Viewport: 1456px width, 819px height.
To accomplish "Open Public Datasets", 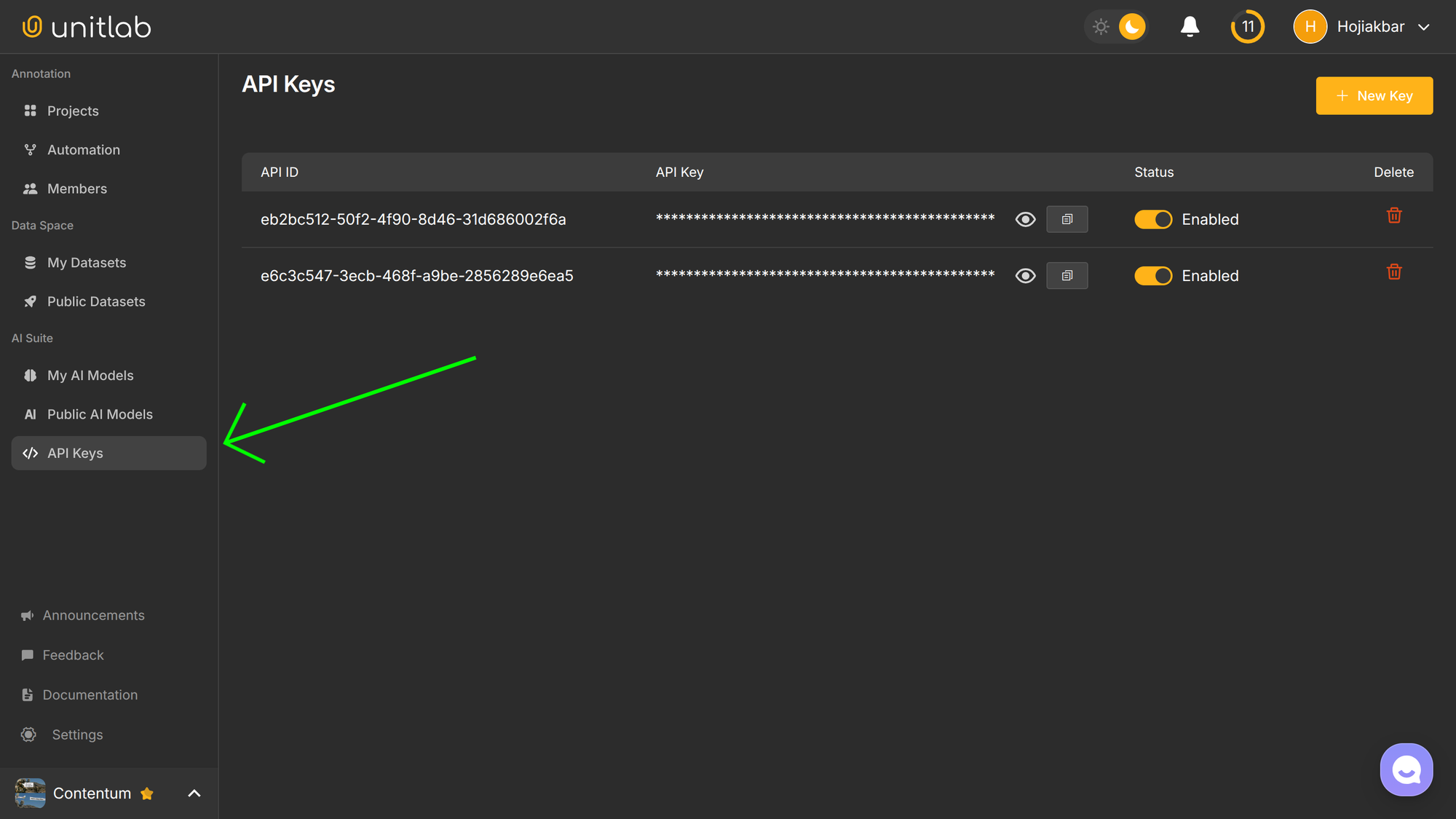I will point(96,301).
